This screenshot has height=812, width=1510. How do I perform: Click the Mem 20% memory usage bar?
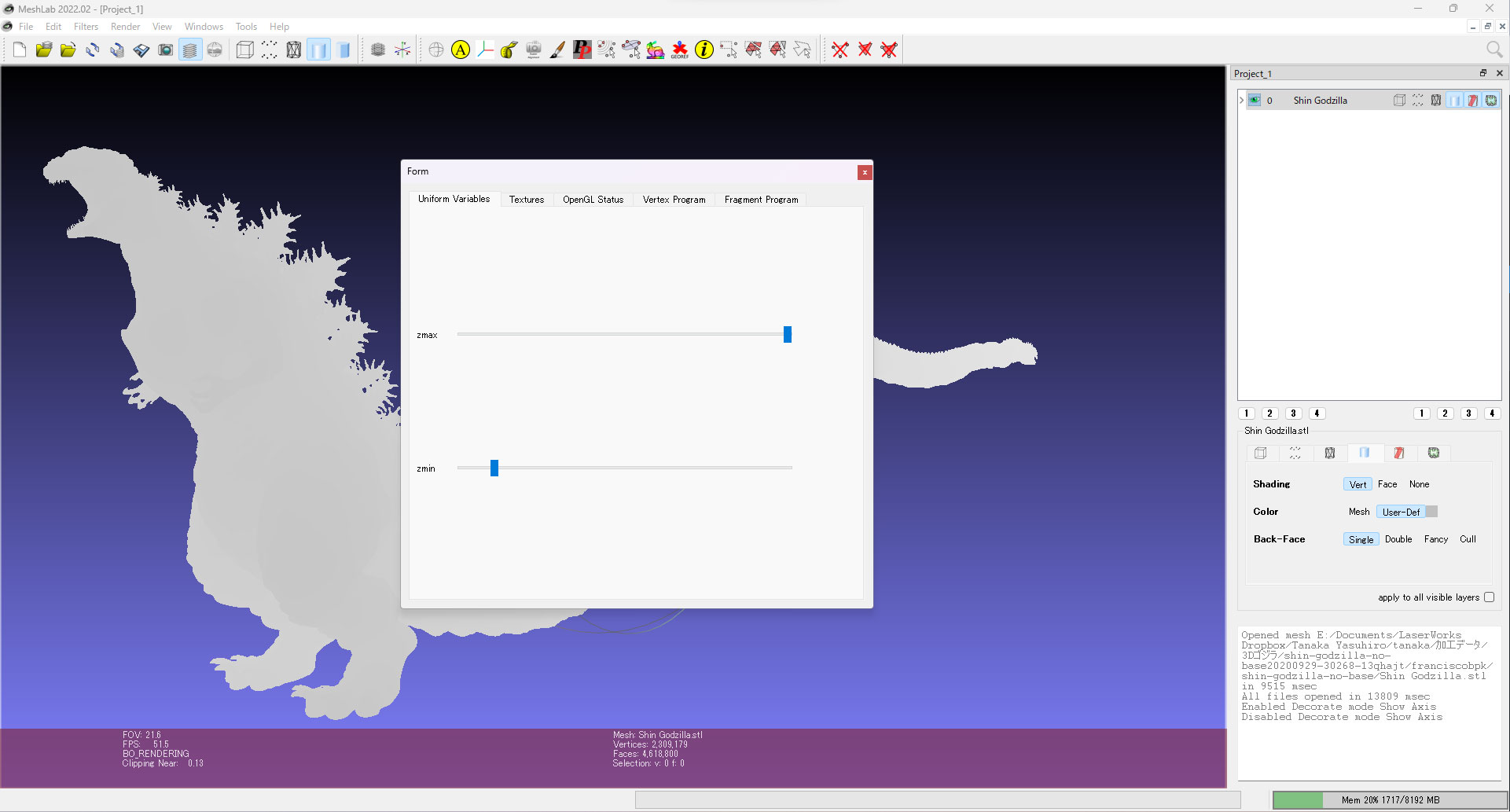point(1390,800)
